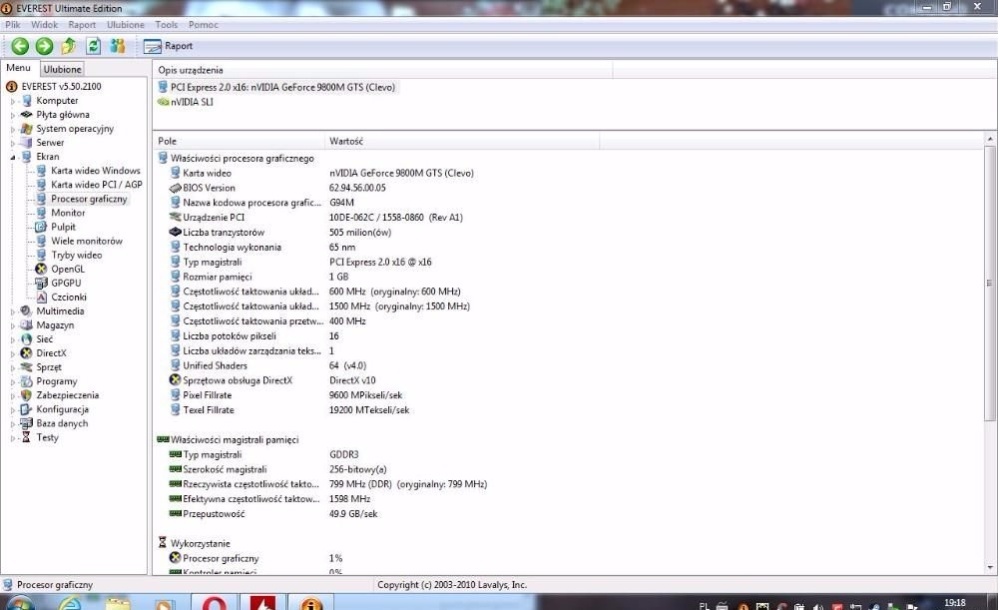The image size is (1000, 610).
Task: Go up one level with the Up arrow icon
Action: pos(68,46)
